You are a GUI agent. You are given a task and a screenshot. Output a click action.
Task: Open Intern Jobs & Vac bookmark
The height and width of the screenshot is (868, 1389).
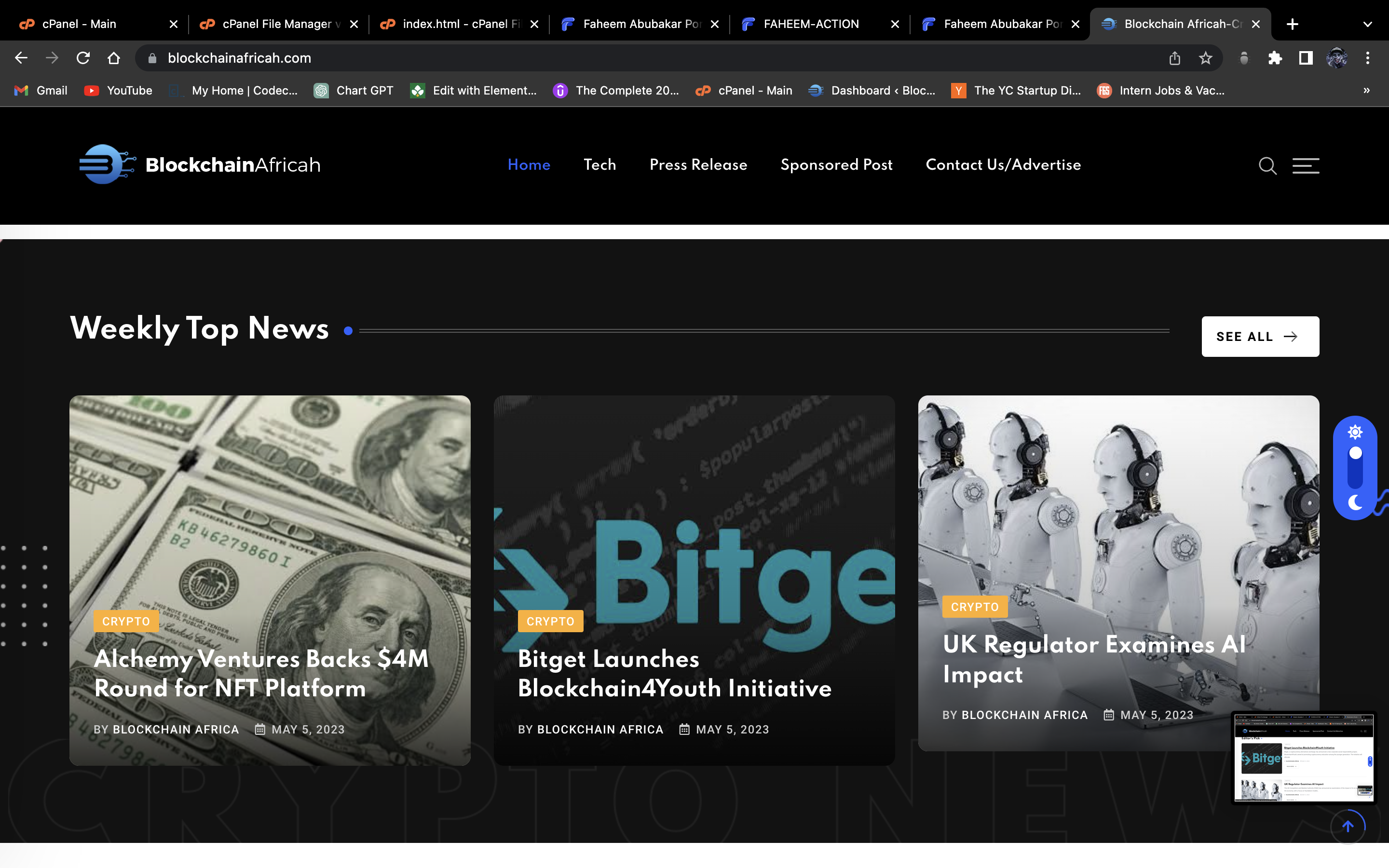click(x=1161, y=91)
